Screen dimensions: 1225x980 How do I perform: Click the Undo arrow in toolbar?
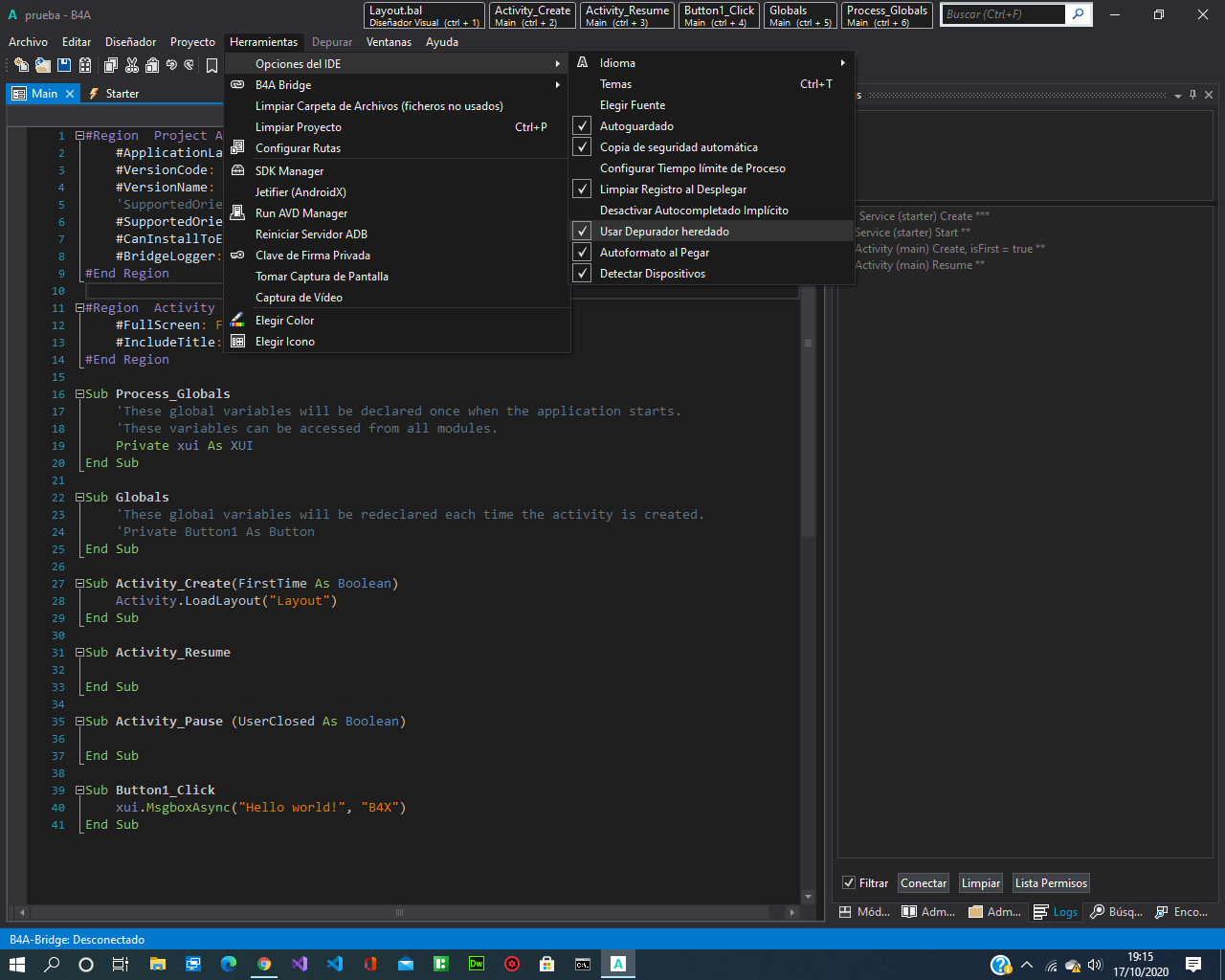[171, 65]
